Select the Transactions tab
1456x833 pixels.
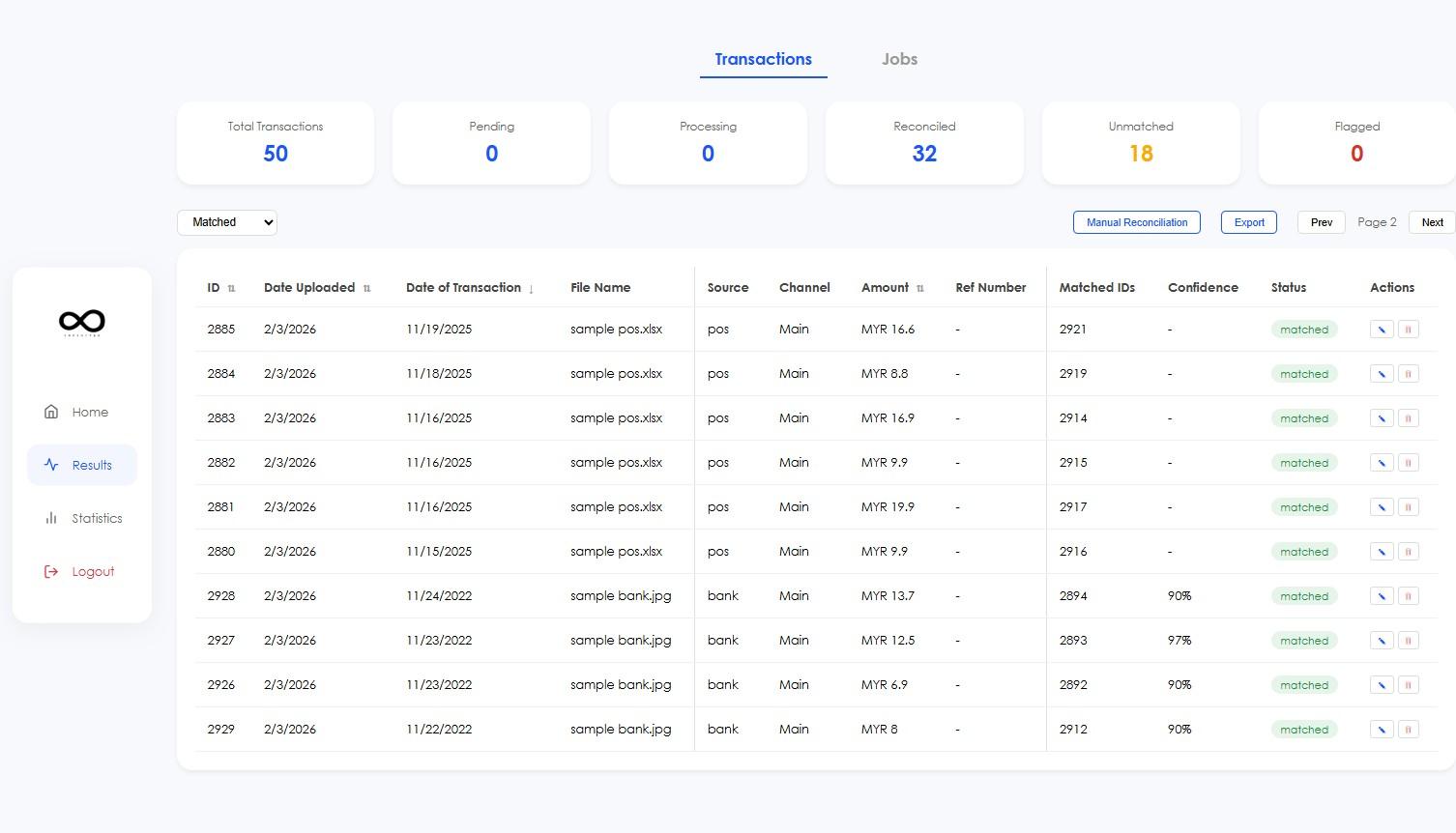coord(763,59)
